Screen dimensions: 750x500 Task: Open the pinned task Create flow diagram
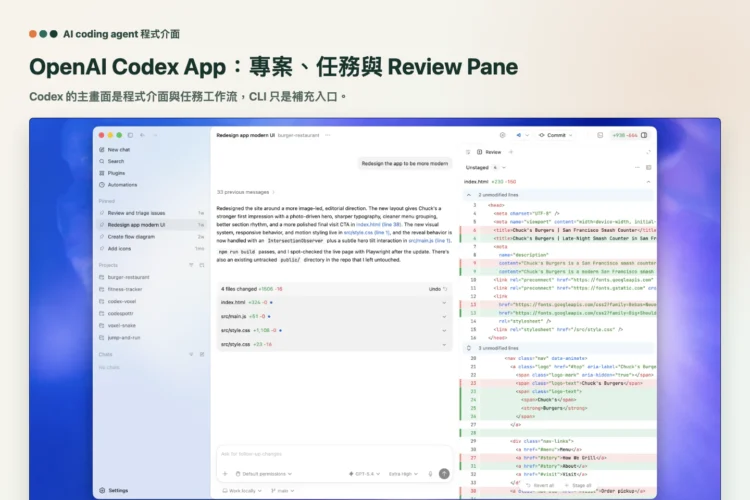[x=152, y=237]
